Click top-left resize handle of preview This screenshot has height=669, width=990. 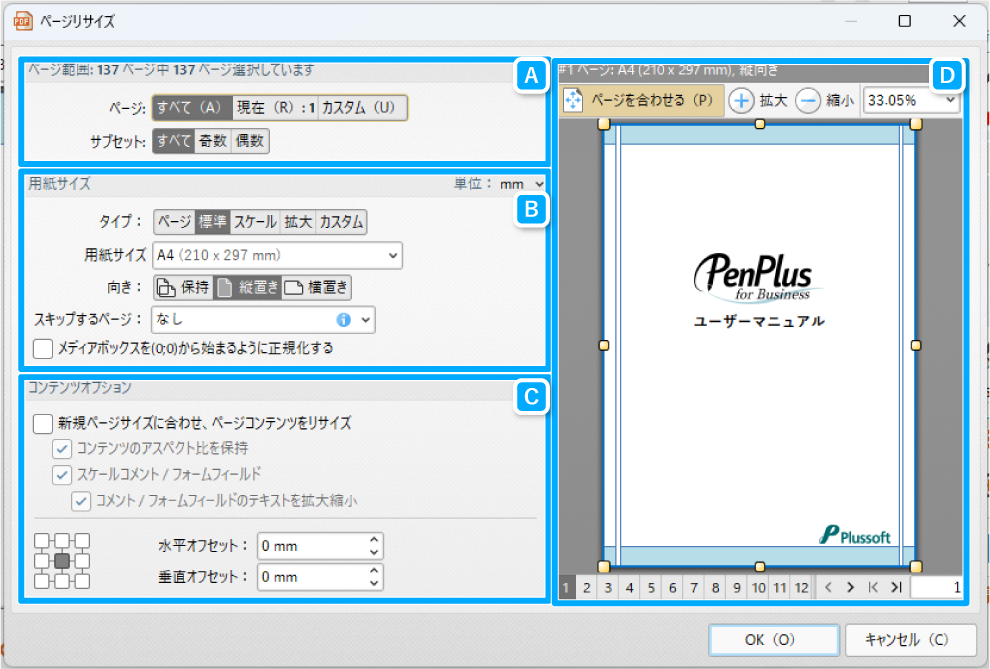pos(604,124)
